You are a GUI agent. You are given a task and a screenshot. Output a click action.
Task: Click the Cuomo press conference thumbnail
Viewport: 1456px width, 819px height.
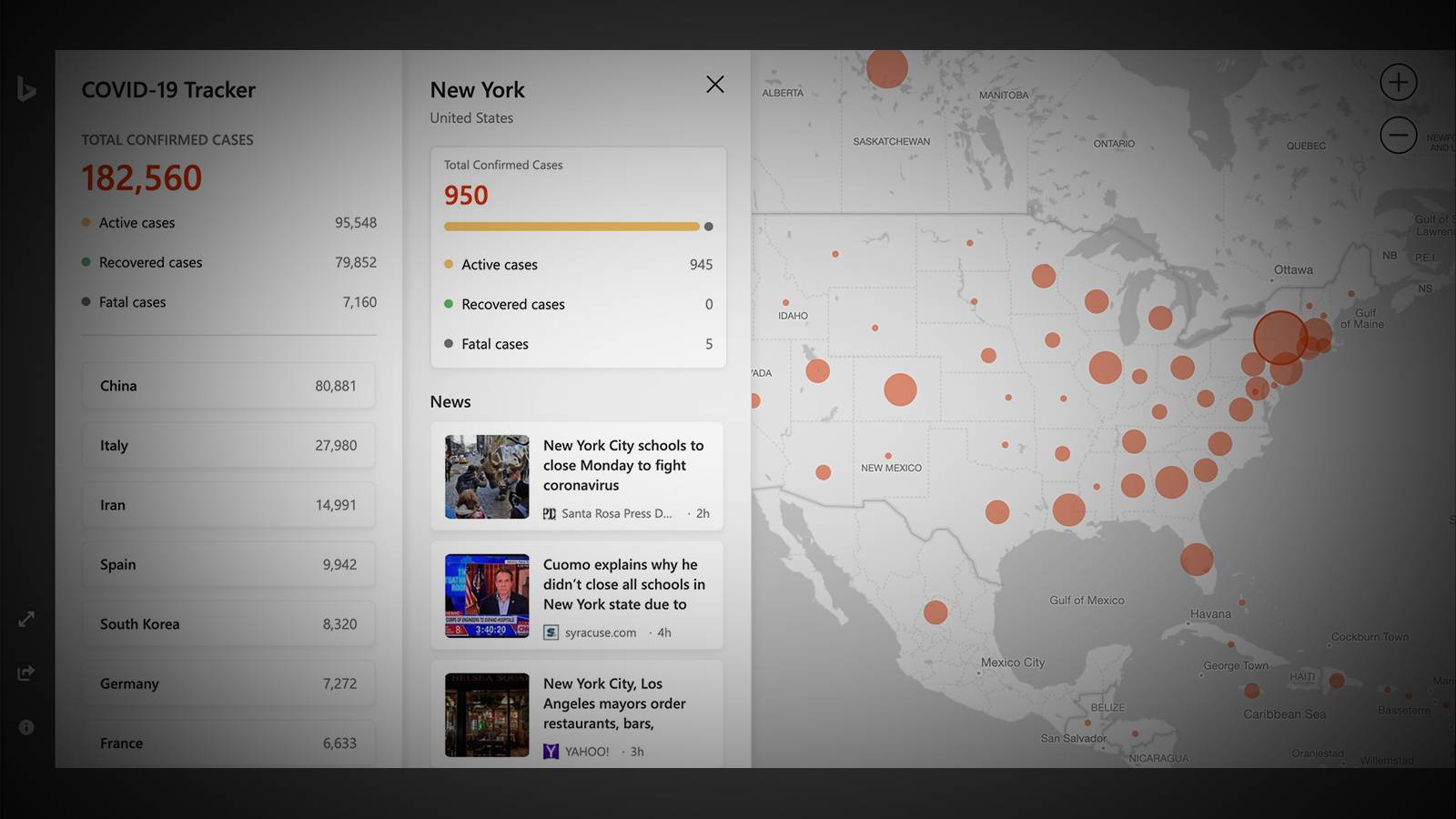point(487,596)
